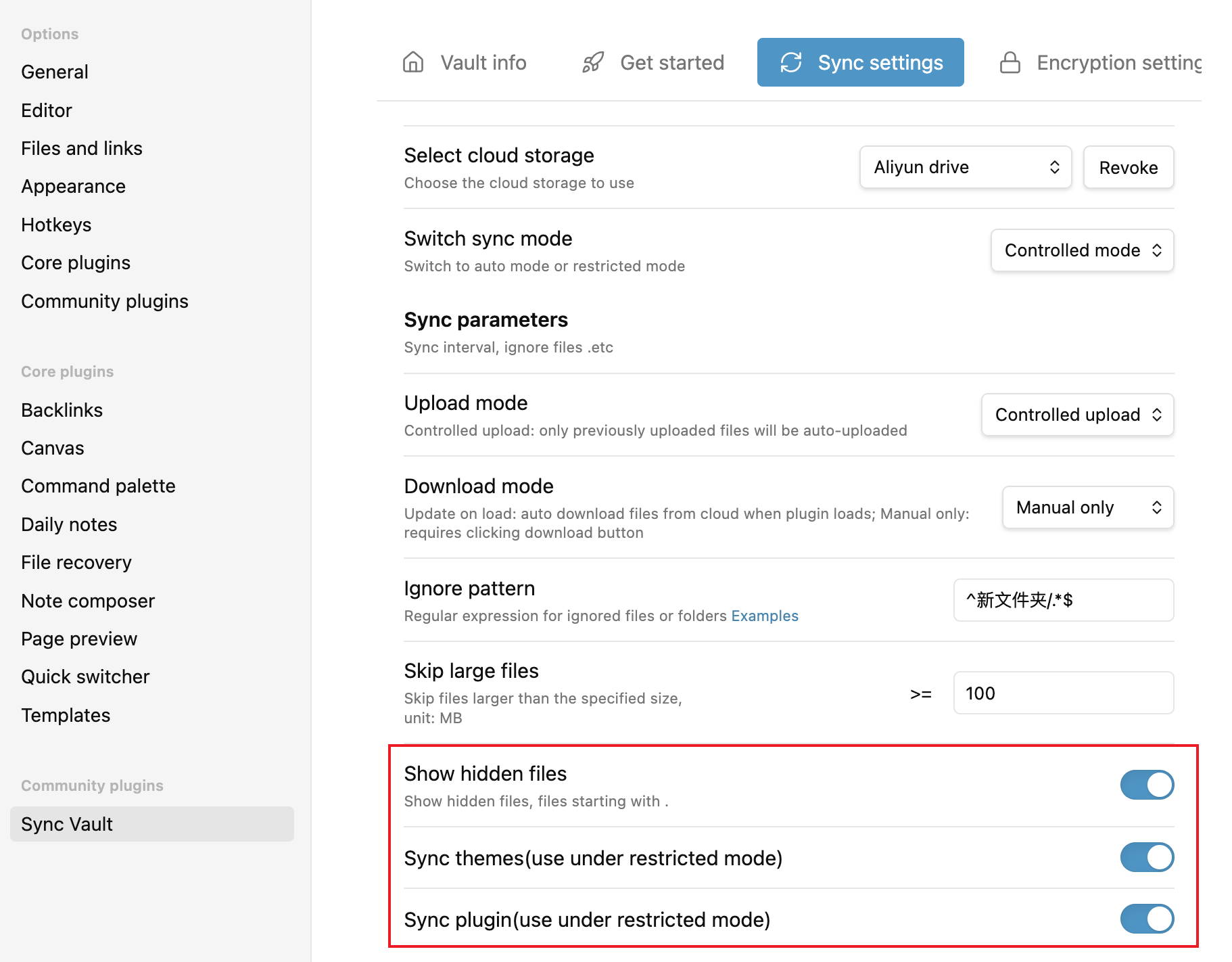Change the Manual only download mode dropdown

[1087, 507]
